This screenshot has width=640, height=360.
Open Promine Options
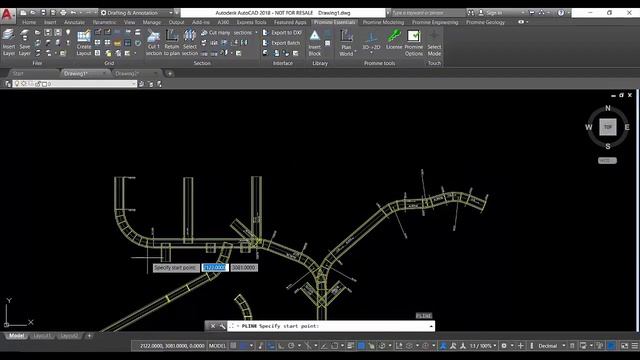tap(413, 42)
